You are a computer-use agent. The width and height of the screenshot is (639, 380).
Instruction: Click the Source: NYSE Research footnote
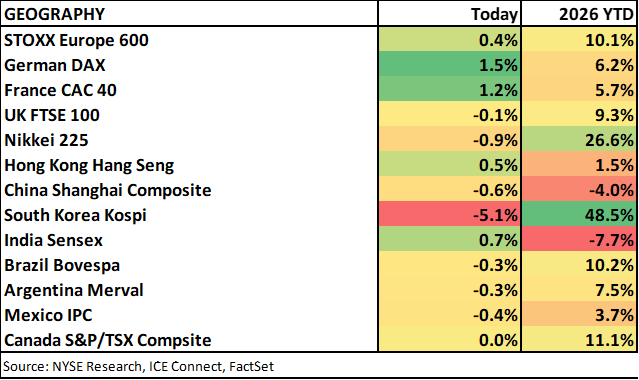tap(139, 366)
